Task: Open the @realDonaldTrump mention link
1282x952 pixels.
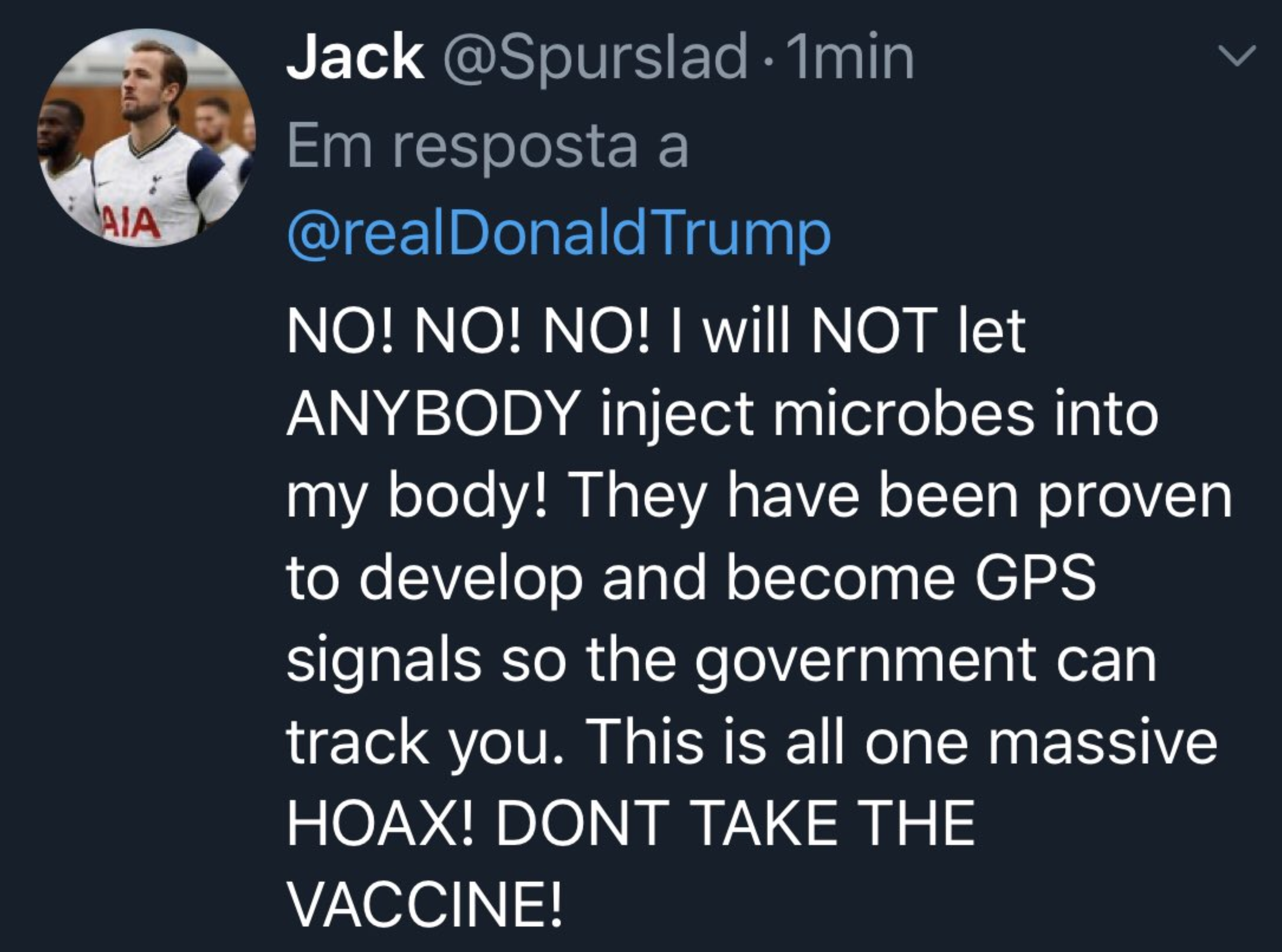Action: pos(558,235)
